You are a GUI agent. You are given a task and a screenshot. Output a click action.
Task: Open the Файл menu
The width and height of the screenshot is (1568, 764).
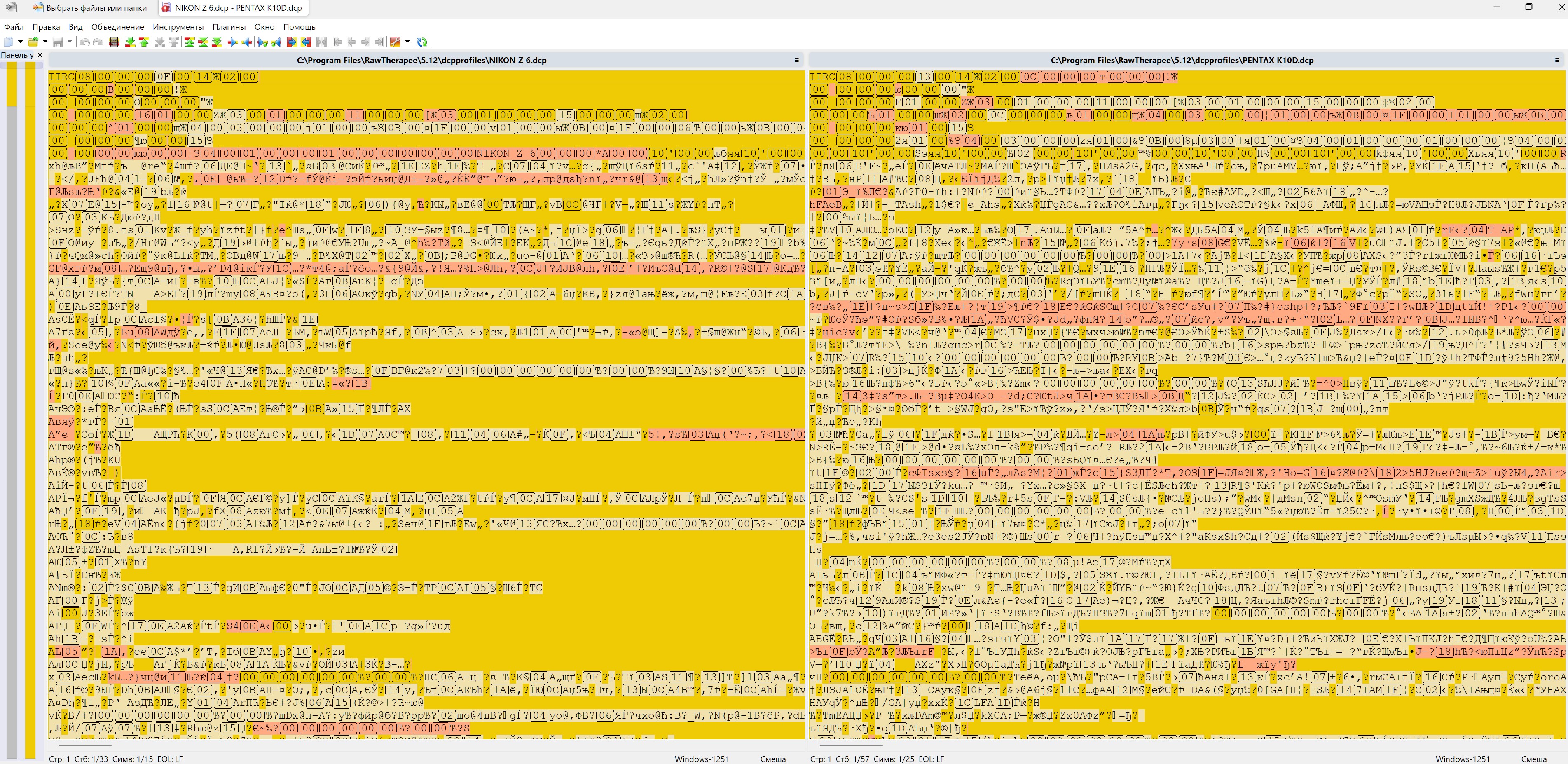click(x=14, y=27)
